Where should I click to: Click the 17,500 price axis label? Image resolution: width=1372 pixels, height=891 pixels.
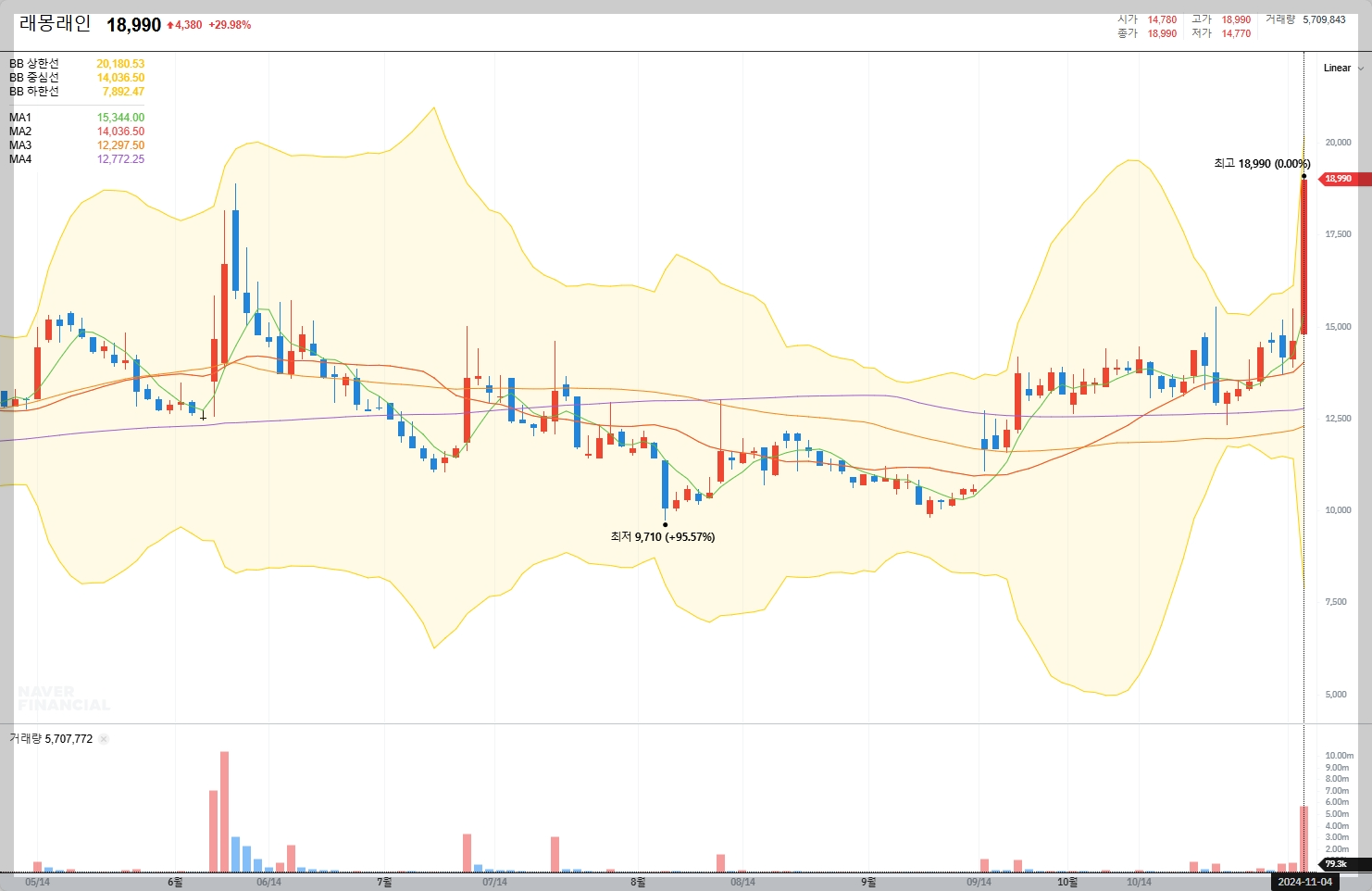1338,234
